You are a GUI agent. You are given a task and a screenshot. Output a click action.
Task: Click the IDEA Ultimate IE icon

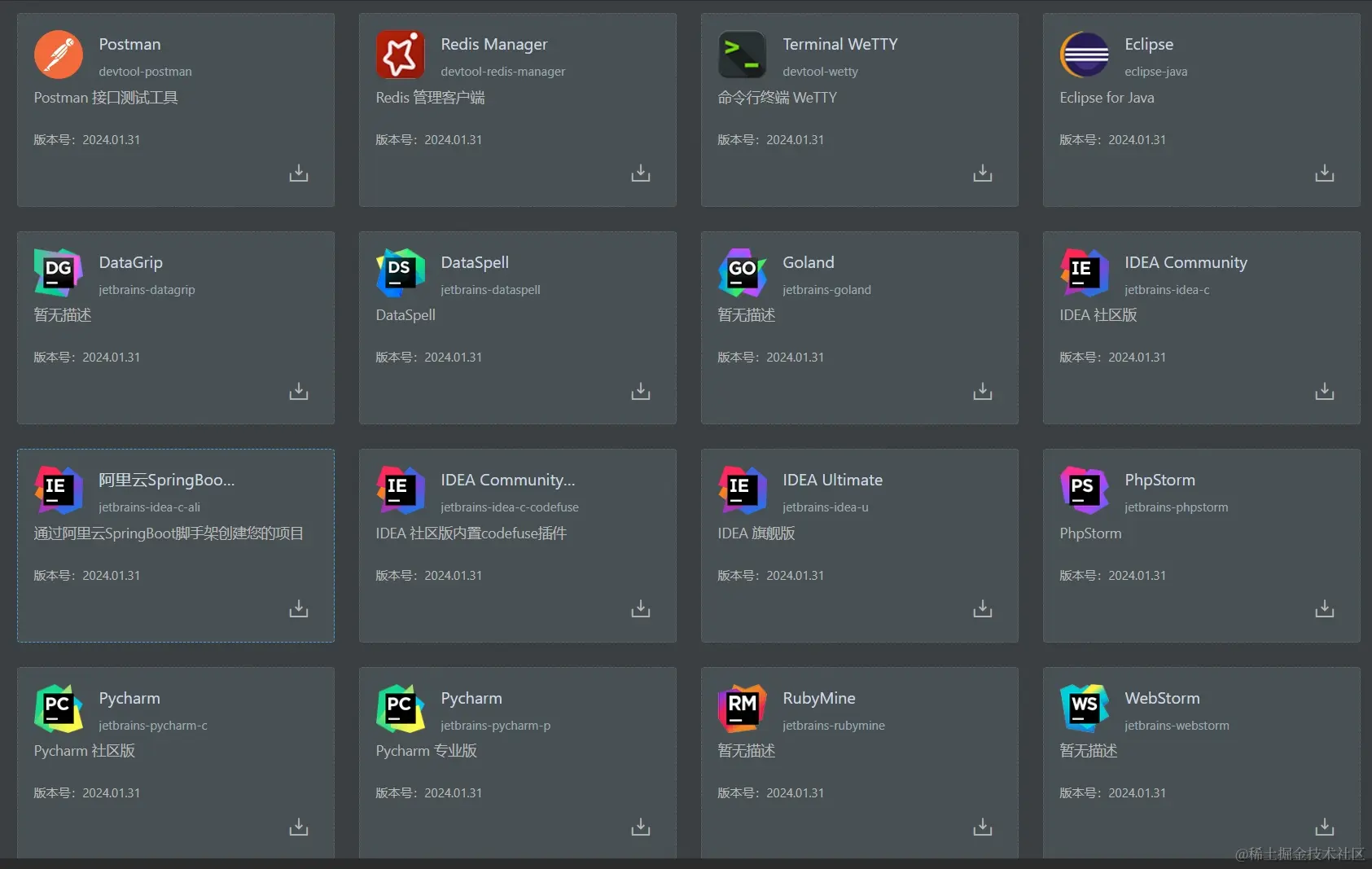pos(743,490)
